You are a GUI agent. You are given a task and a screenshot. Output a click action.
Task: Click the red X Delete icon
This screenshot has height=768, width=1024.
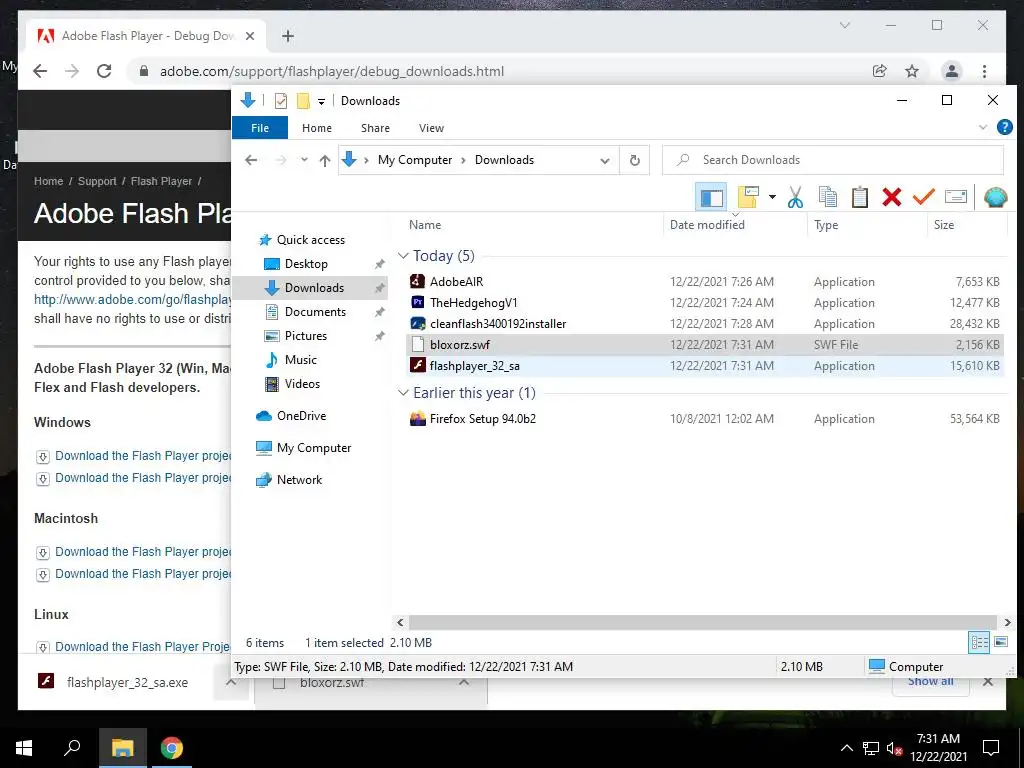891,197
